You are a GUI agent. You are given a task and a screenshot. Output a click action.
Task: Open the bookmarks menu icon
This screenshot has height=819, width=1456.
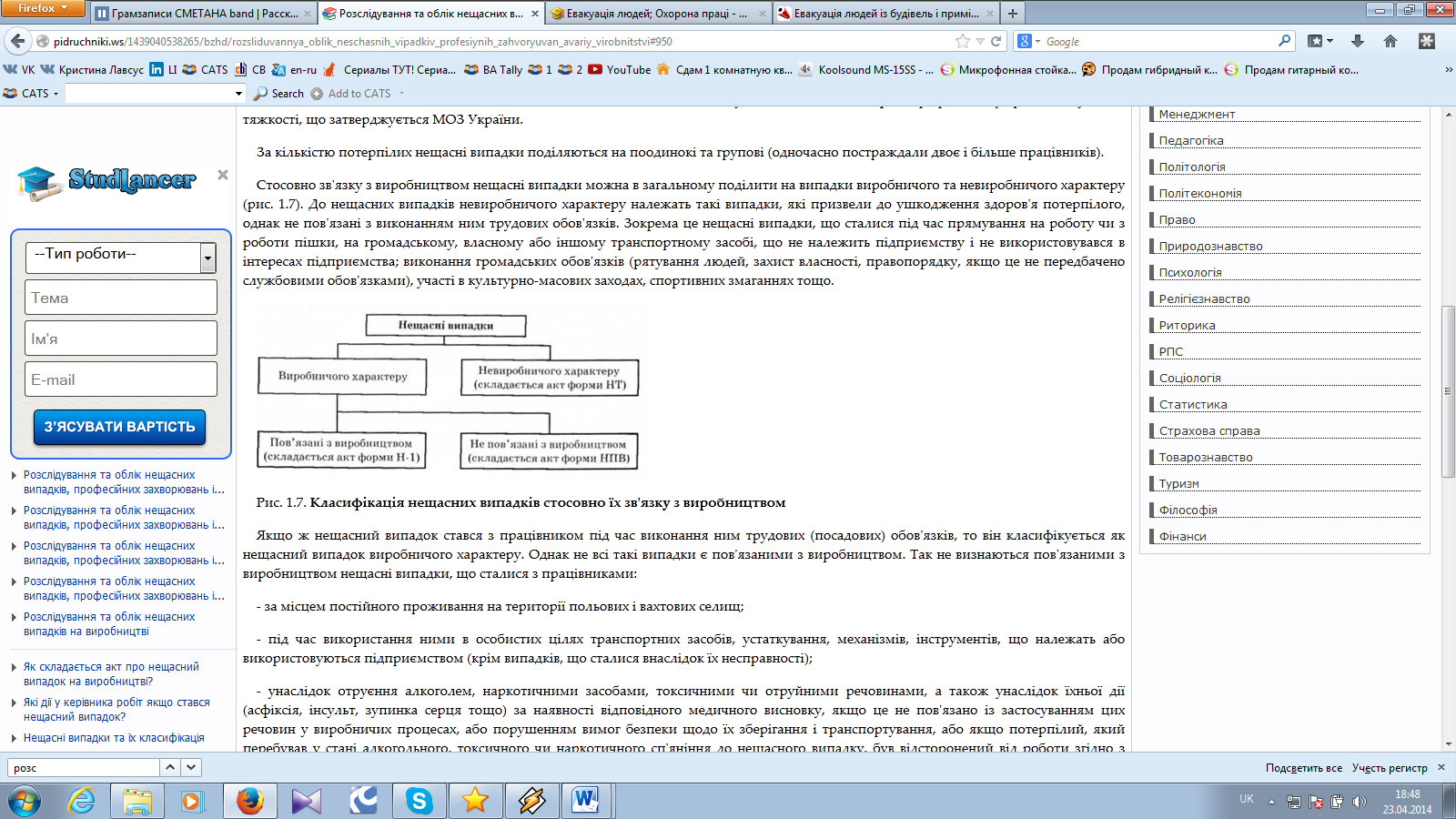click(x=1319, y=41)
